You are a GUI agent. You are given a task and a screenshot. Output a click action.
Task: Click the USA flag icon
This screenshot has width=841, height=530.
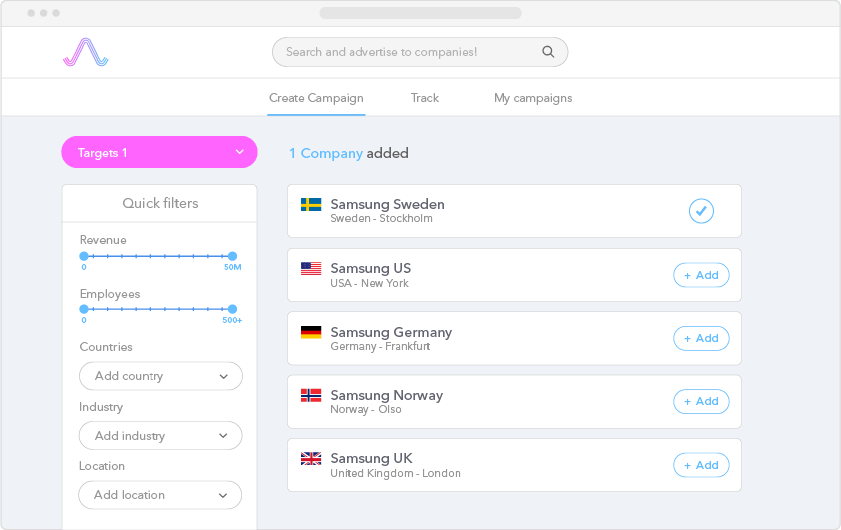pos(311,268)
